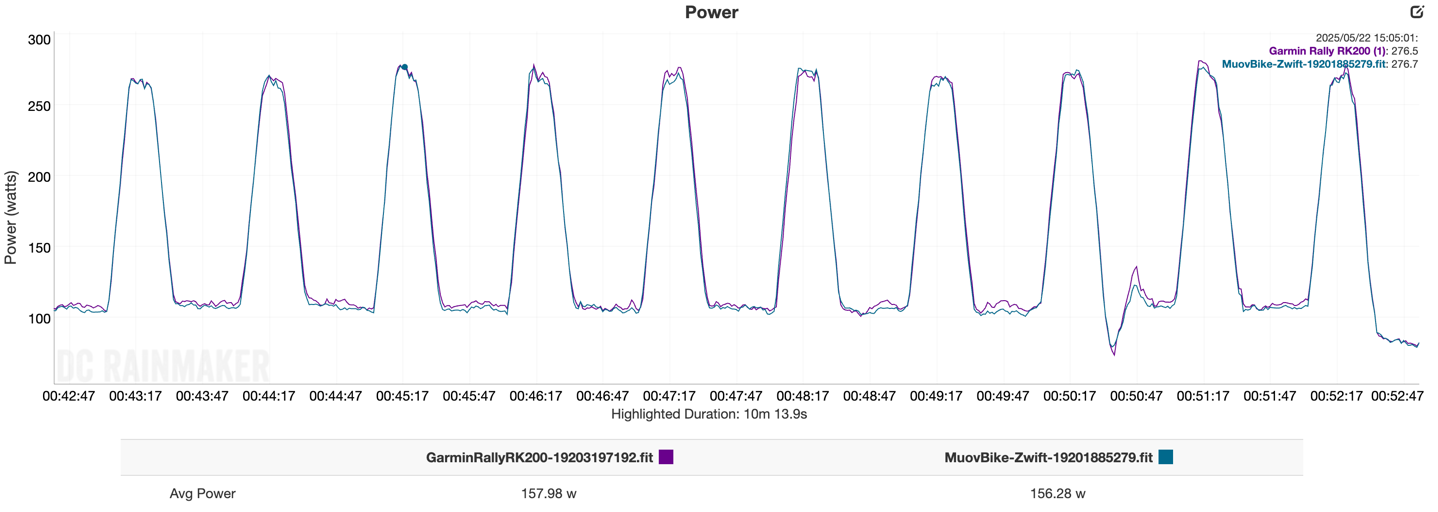This screenshot has width=1438, height=512.
Task: Click the 00:51:47 time axis label
Action: click(x=1271, y=396)
